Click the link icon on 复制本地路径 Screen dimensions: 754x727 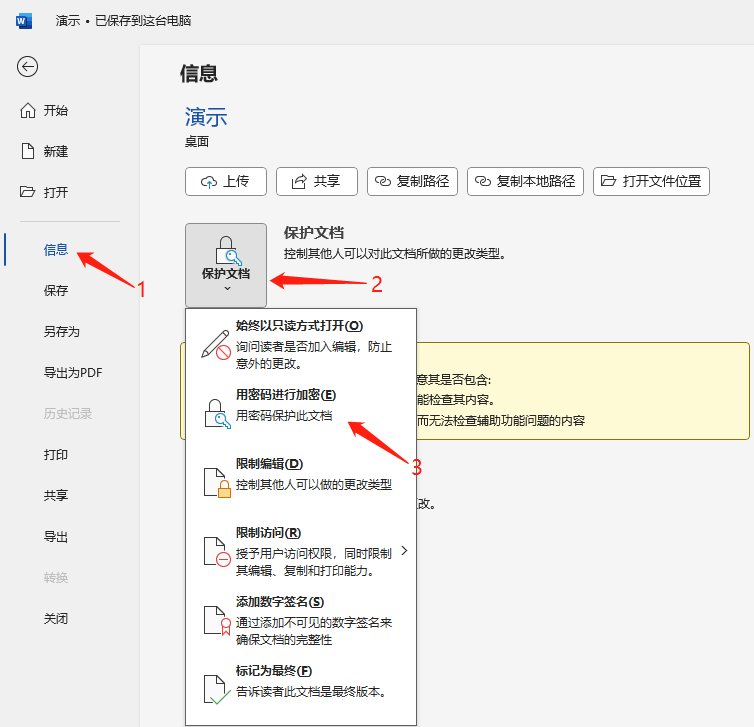(483, 181)
